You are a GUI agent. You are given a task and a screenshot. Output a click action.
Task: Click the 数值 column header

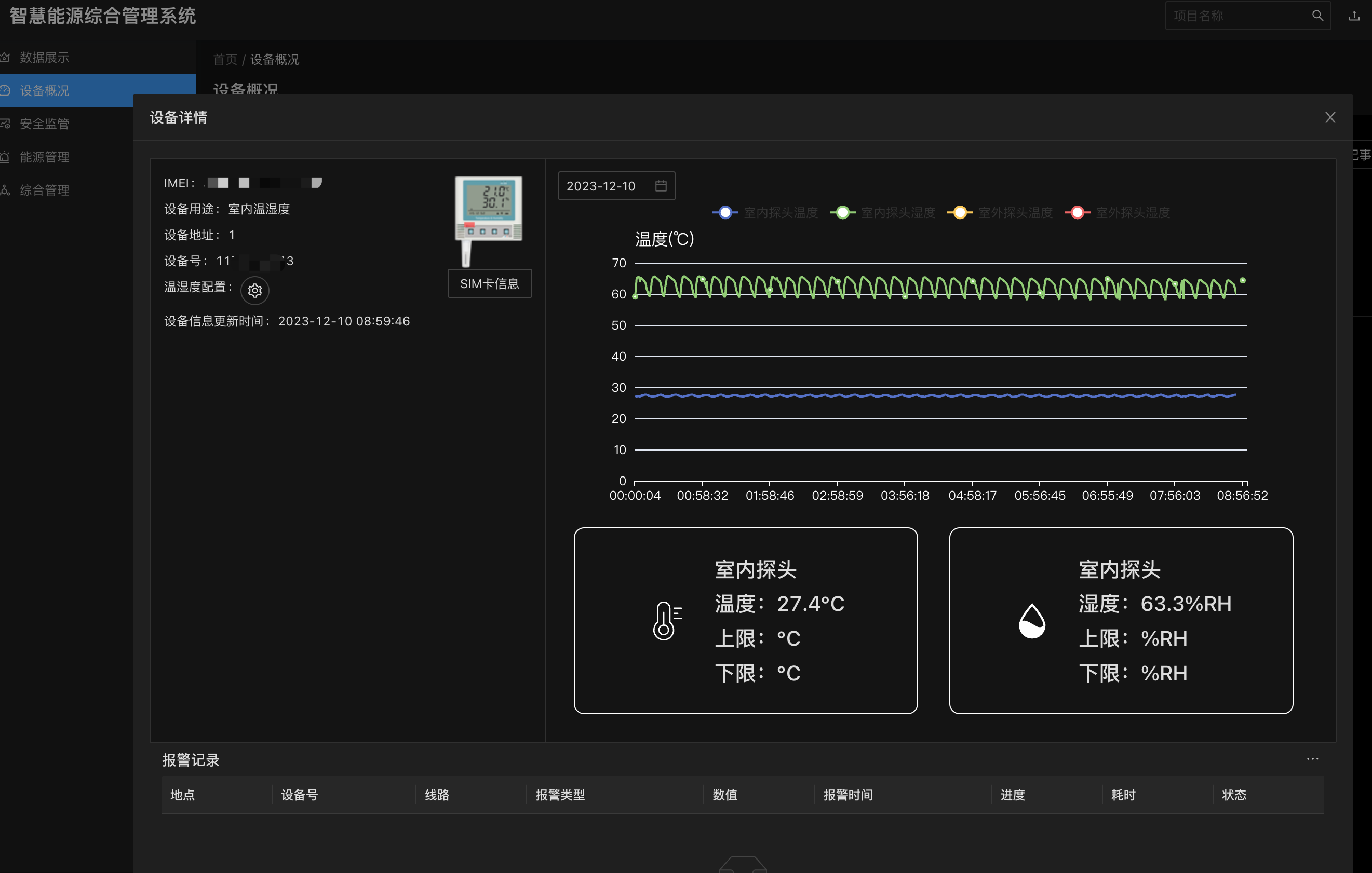(725, 795)
